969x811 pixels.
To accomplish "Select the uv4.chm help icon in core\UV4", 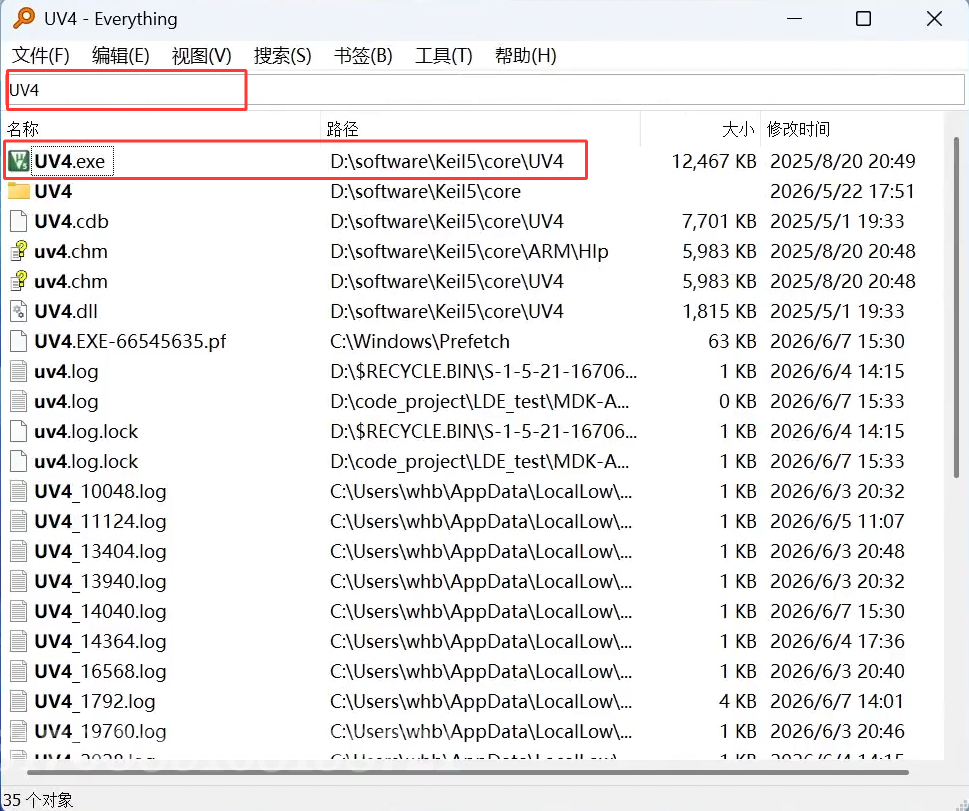I will [19, 281].
